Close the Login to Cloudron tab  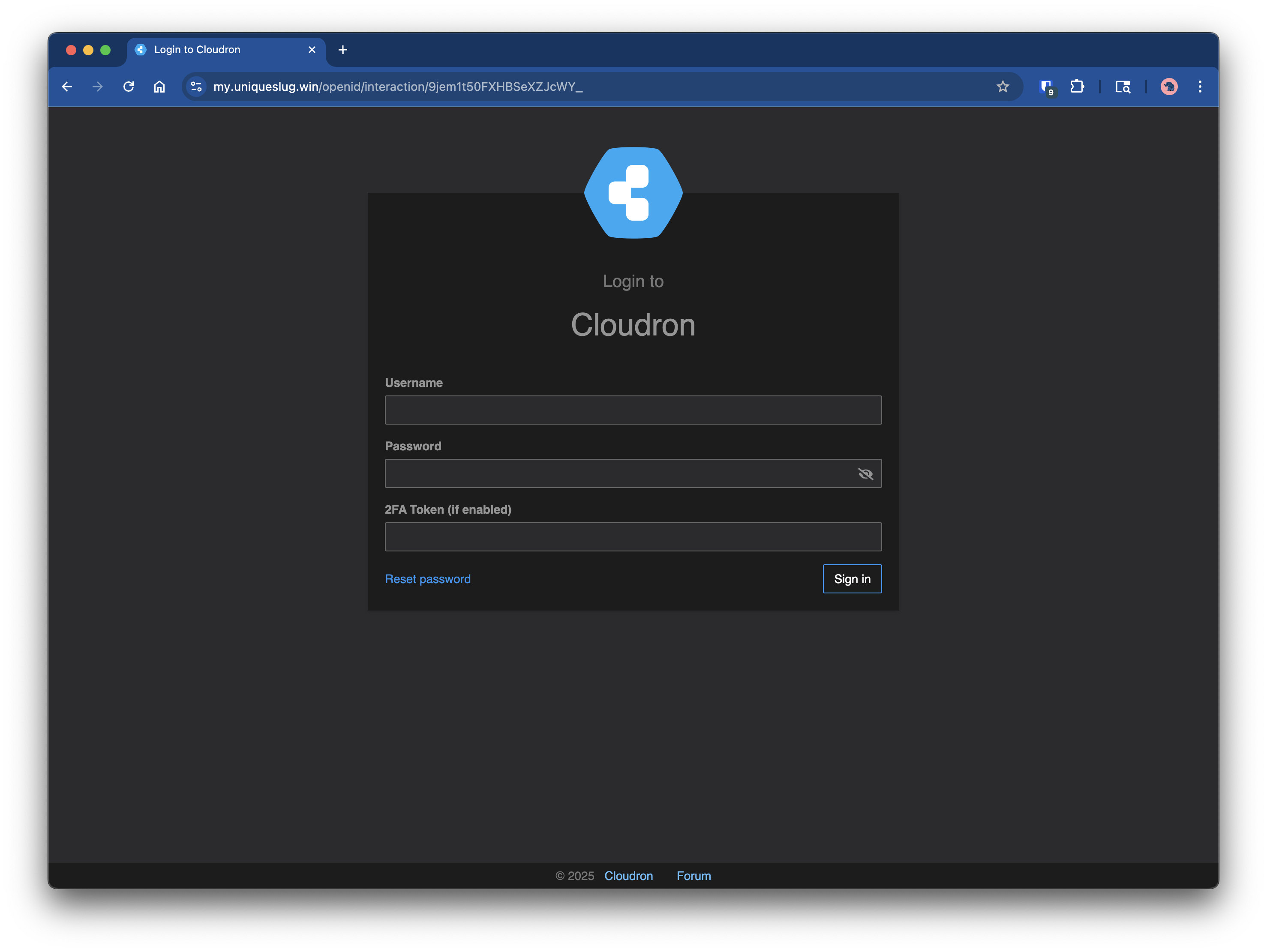click(312, 50)
